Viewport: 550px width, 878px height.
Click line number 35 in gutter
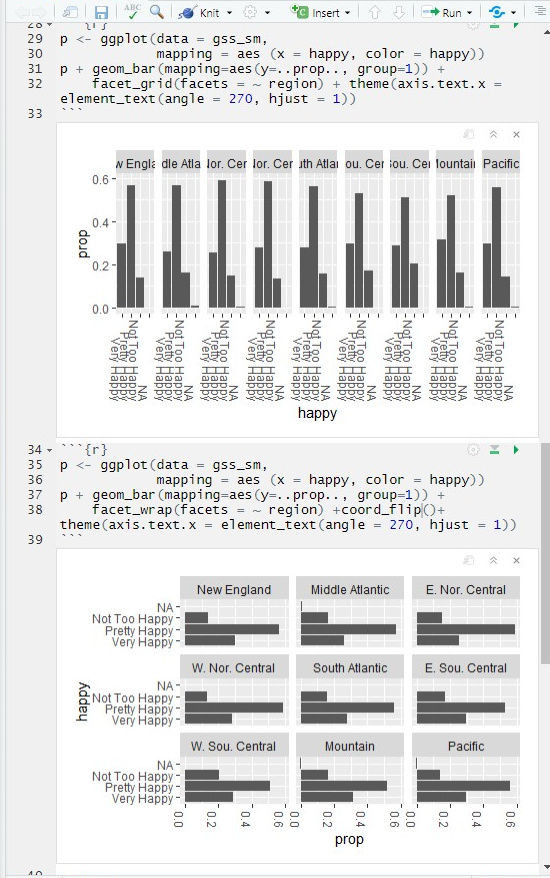coord(35,465)
